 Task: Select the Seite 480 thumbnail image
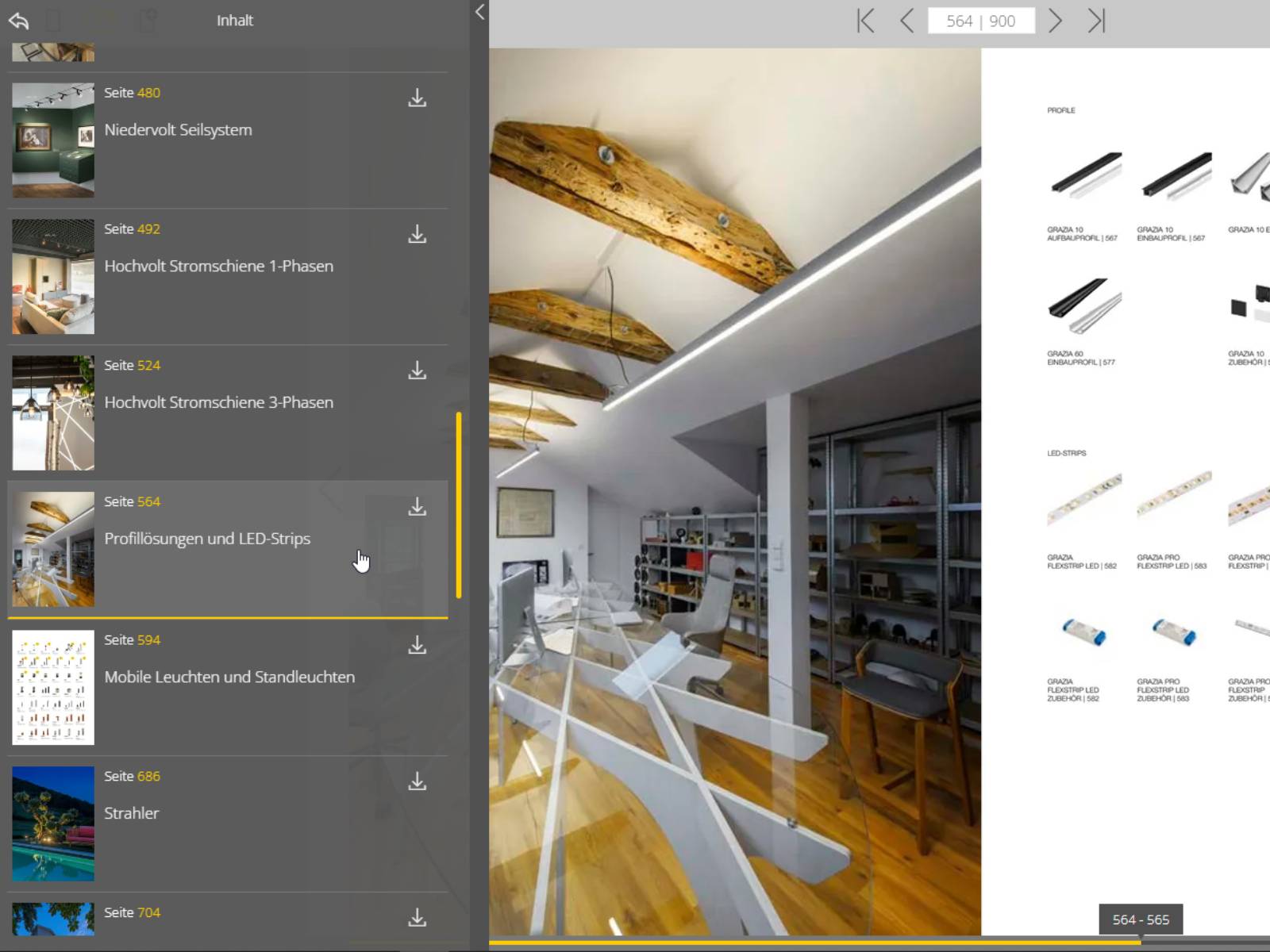pos(53,140)
